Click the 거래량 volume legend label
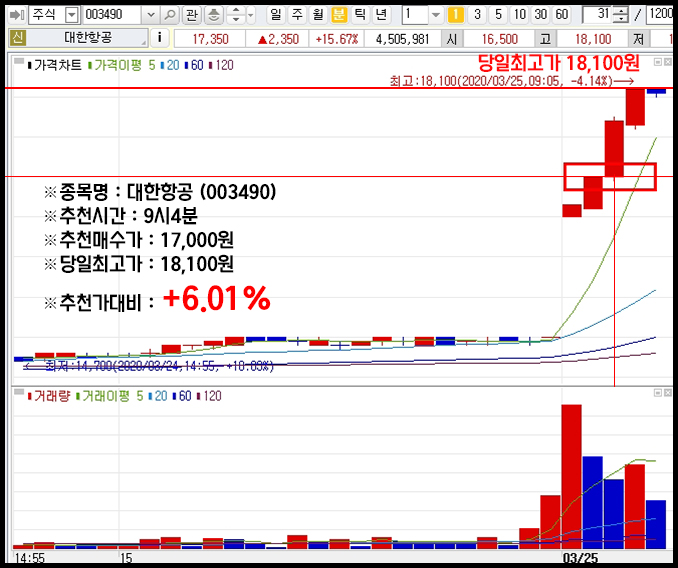678x568 pixels. coord(51,396)
